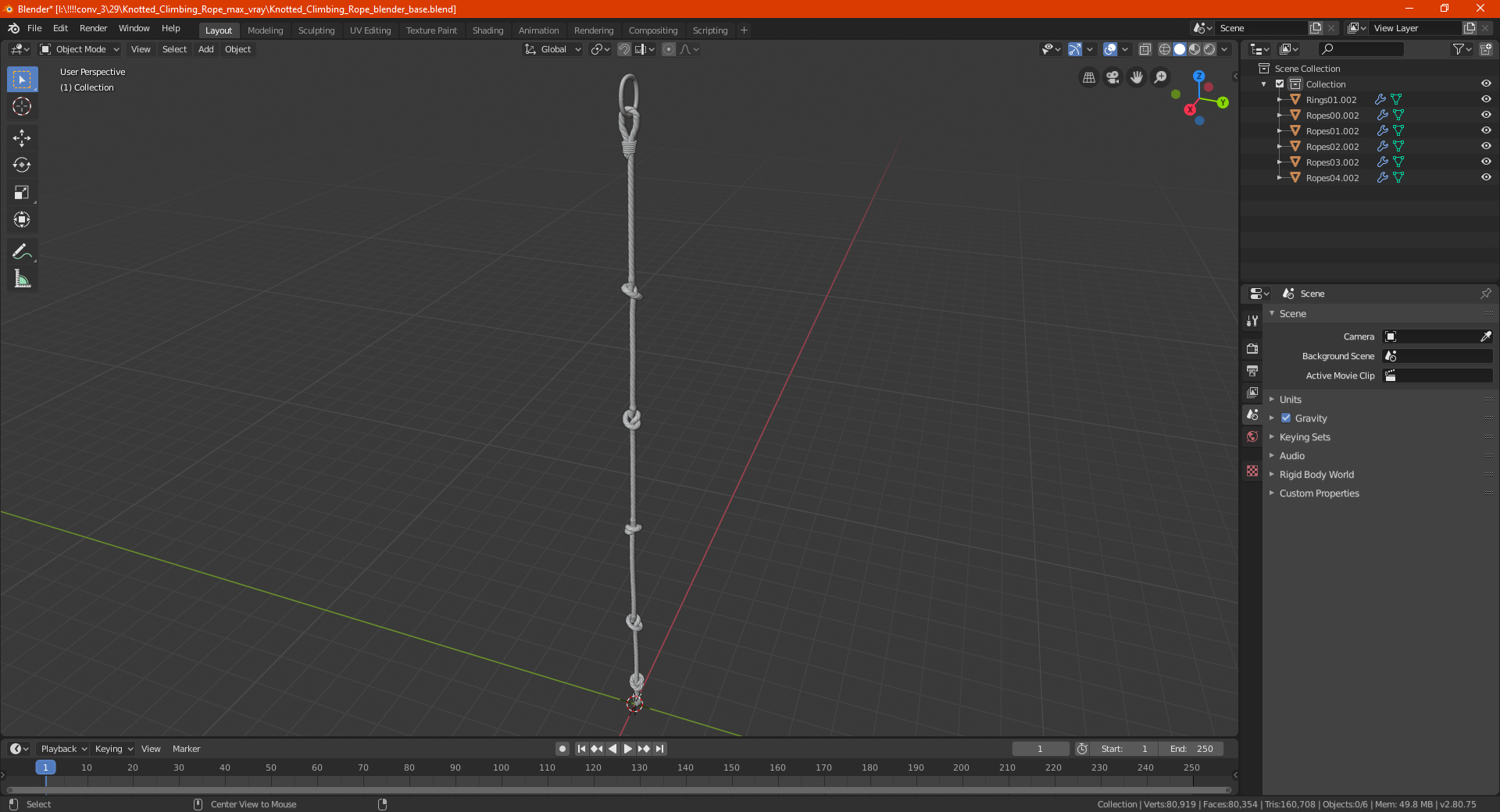Hide Rings01.002 with its eye icon
The width and height of the screenshot is (1500, 812).
(x=1486, y=100)
